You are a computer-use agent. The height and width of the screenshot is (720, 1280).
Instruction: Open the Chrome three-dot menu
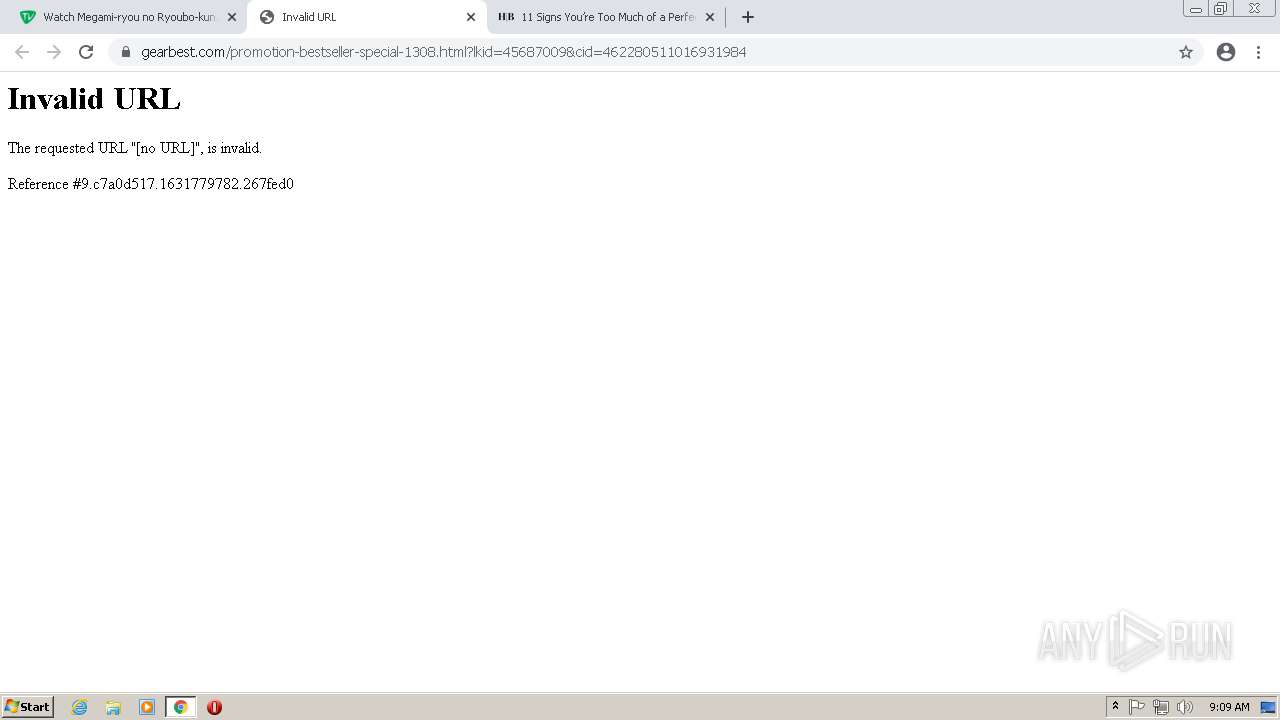click(x=1258, y=52)
